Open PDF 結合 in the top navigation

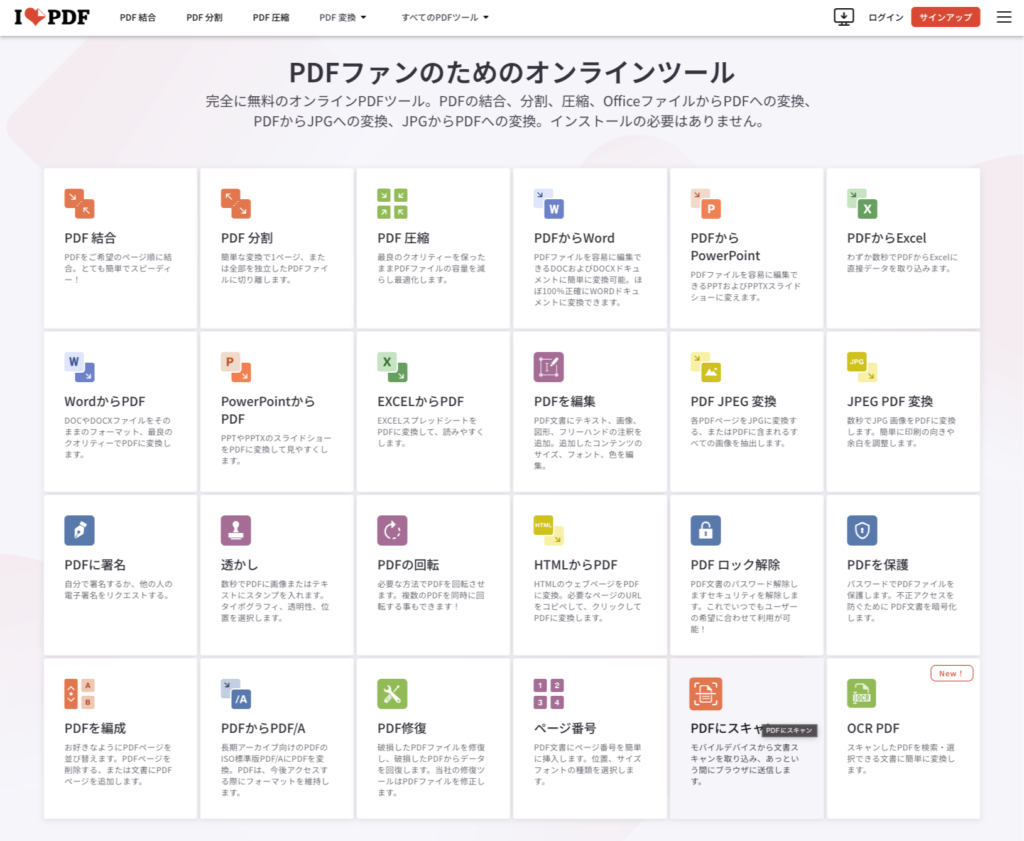(137, 18)
